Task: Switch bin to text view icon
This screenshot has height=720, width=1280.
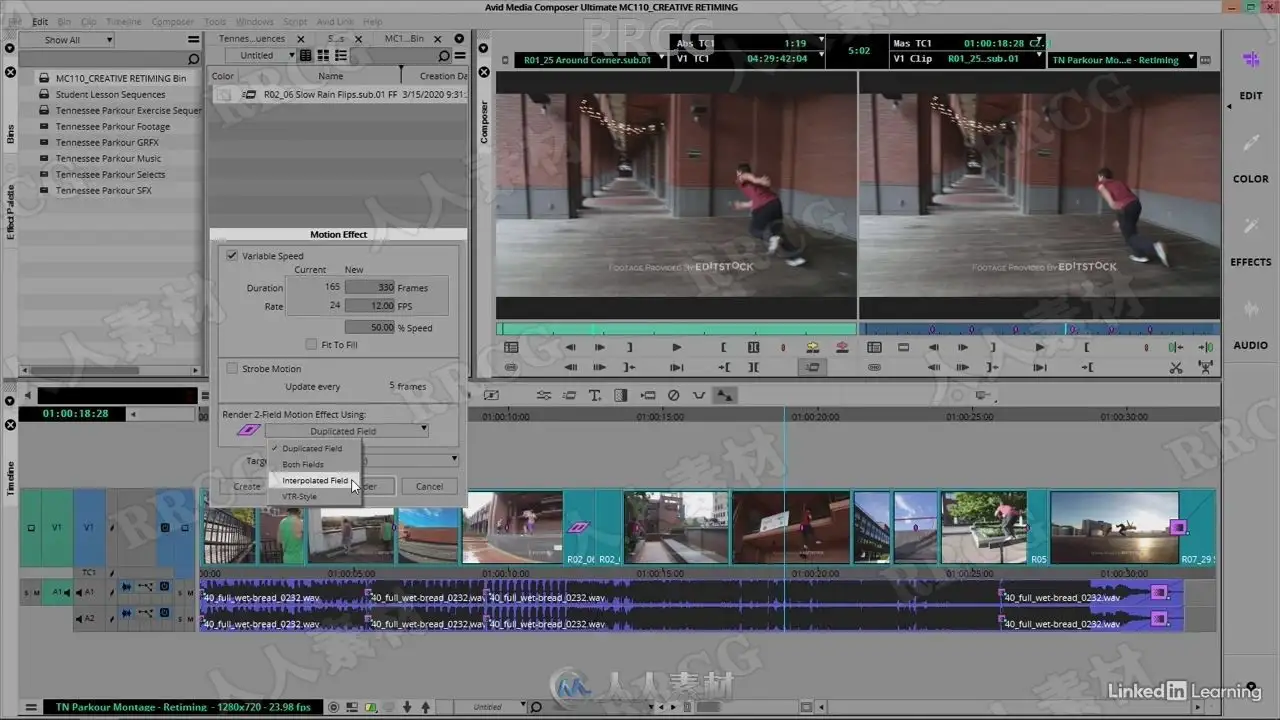Action: point(306,55)
